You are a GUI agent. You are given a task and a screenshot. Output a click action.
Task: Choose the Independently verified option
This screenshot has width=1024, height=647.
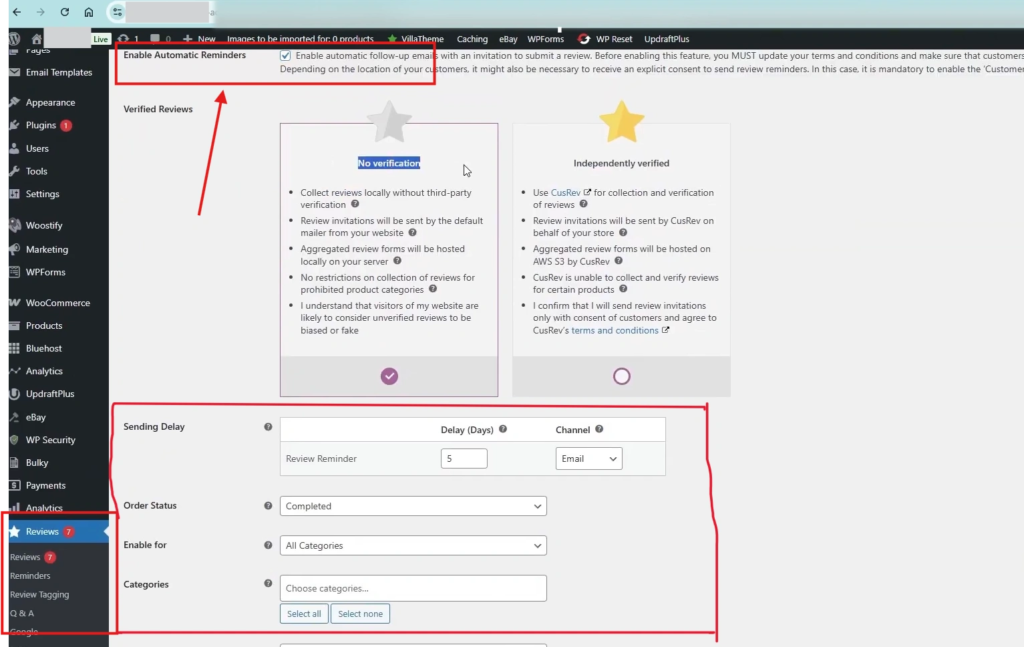[x=622, y=375]
